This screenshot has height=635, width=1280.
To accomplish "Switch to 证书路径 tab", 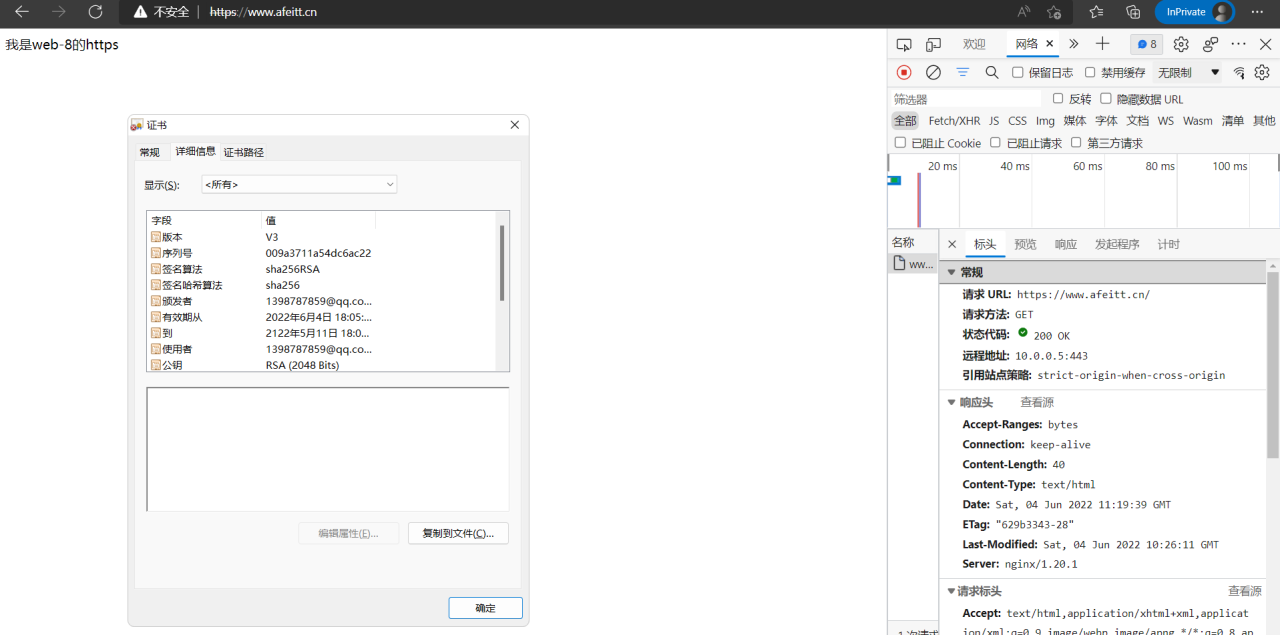I will tap(243, 152).
